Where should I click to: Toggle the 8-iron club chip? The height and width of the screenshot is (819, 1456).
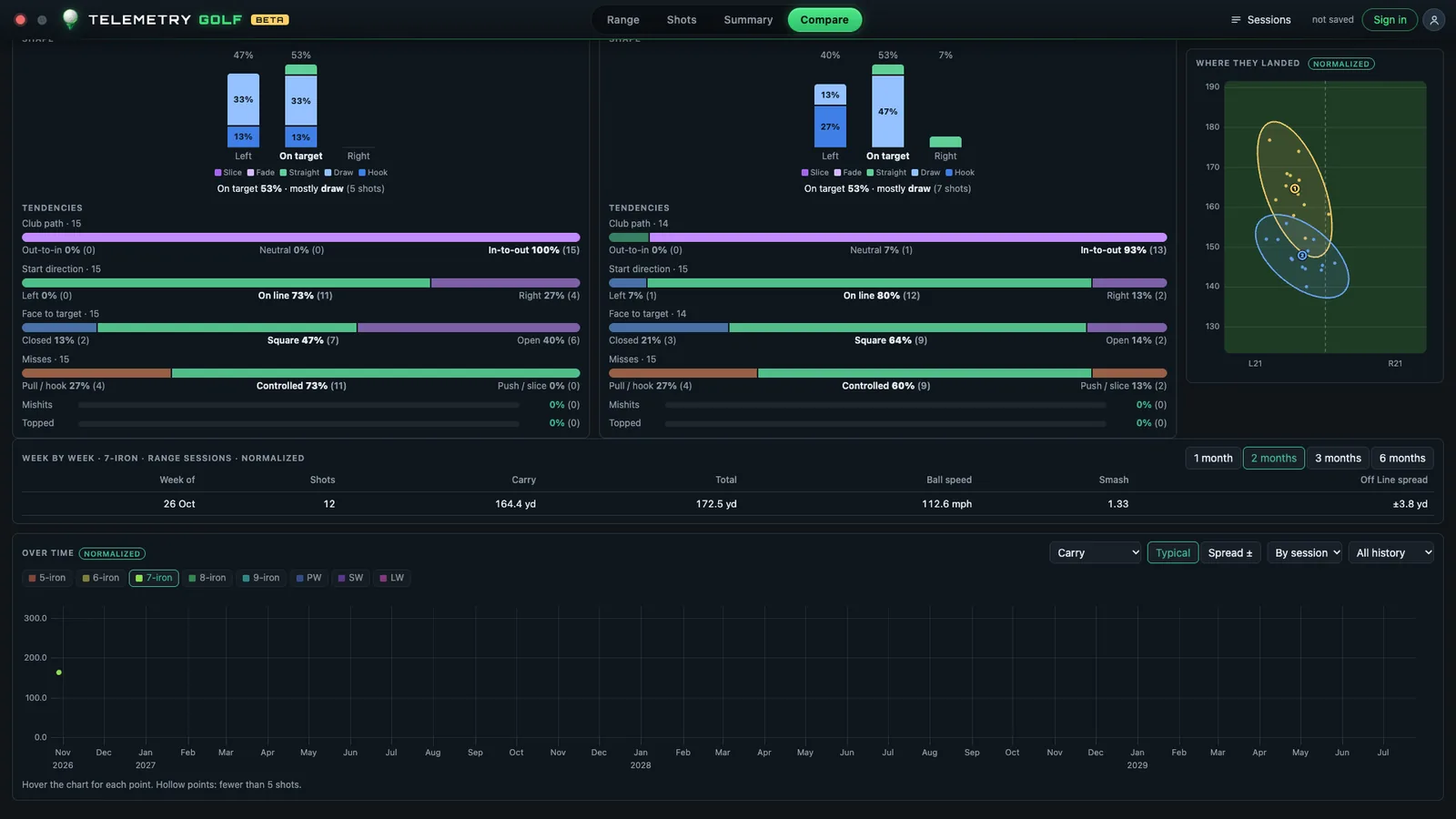click(x=207, y=578)
